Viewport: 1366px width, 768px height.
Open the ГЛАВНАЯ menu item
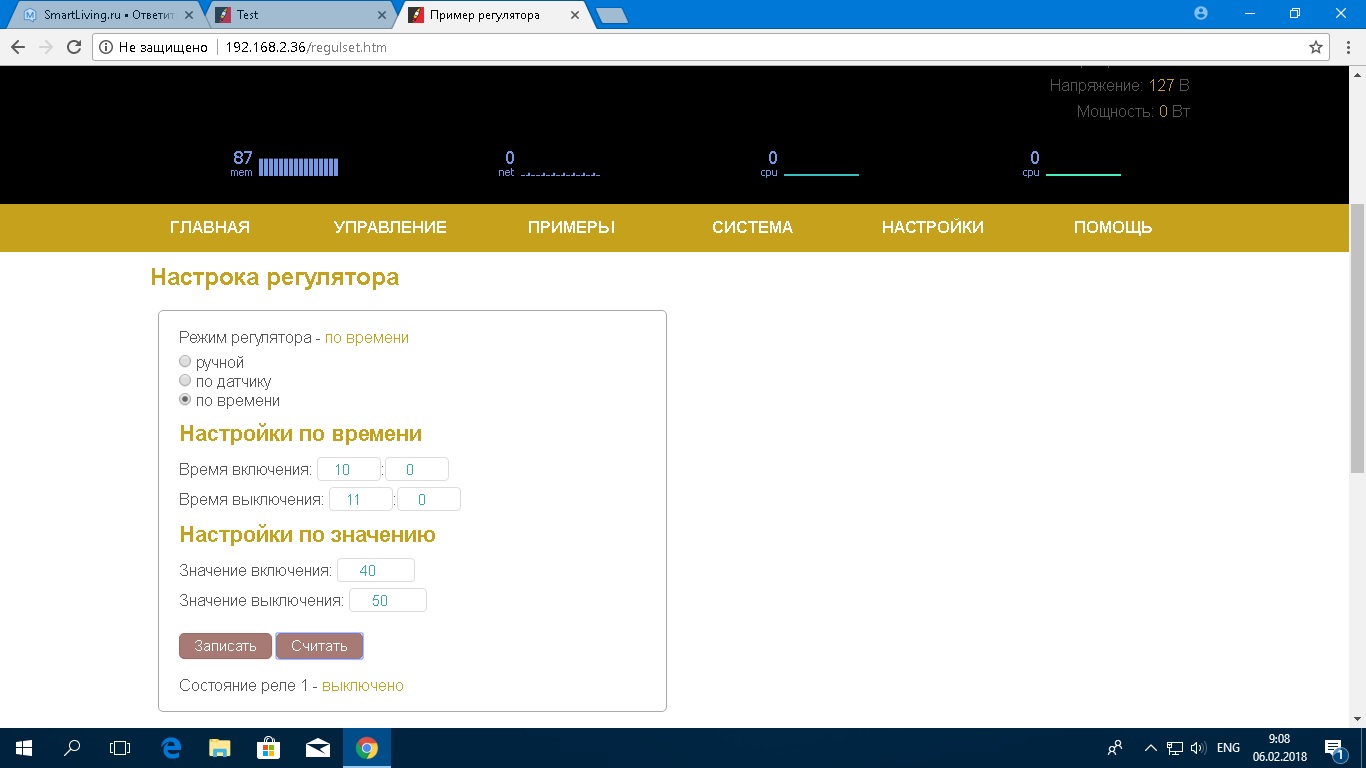(210, 228)
